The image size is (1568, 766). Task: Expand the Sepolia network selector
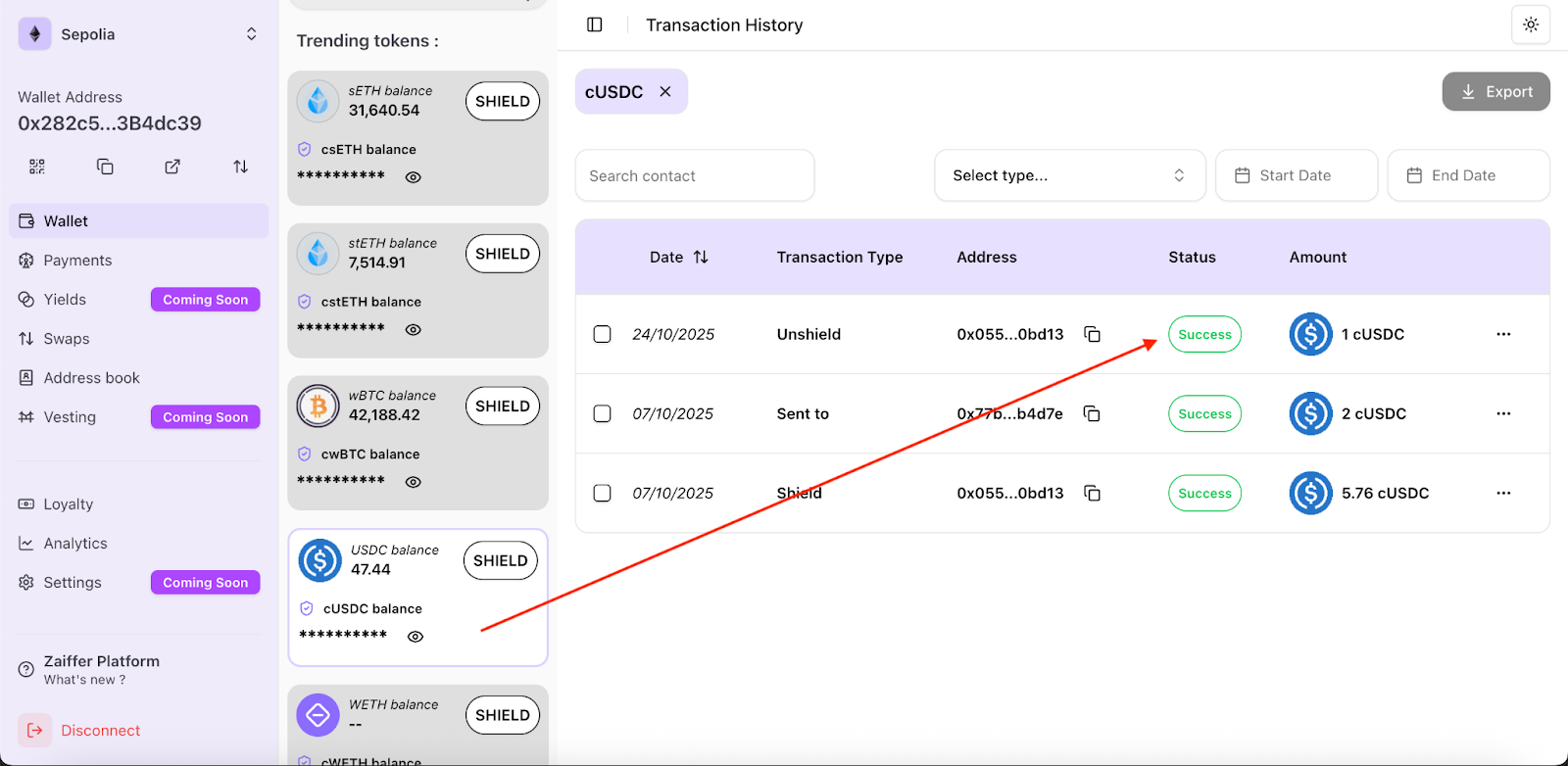(x=252, y=34)
